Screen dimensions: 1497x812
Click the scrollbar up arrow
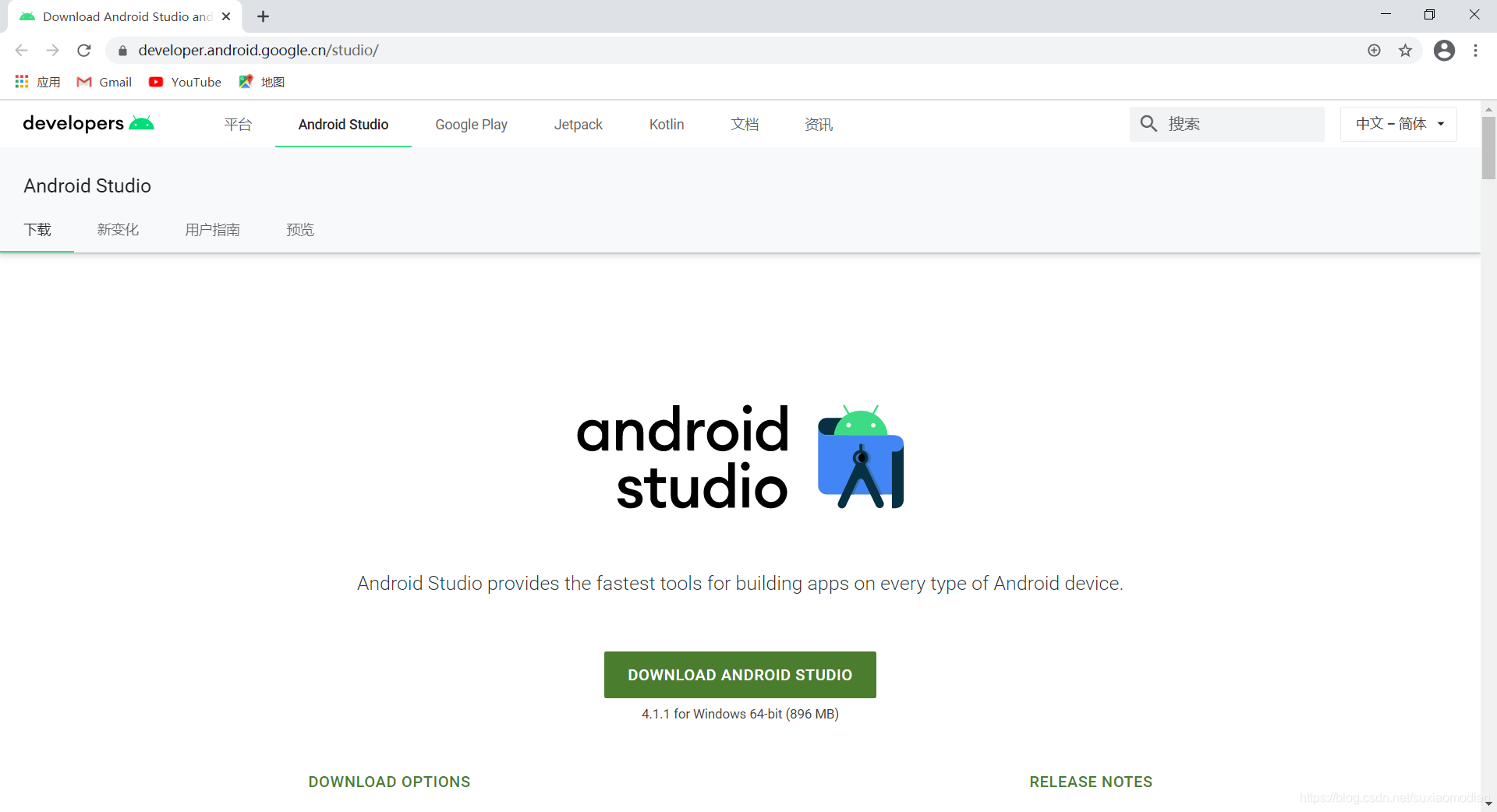(x=1488, y=109)
